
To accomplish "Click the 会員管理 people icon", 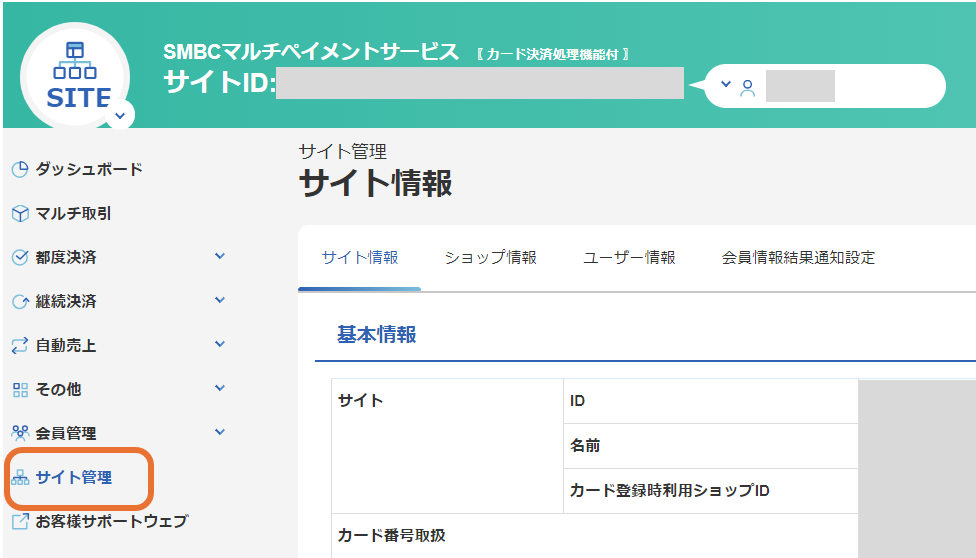I will point(20,433).
